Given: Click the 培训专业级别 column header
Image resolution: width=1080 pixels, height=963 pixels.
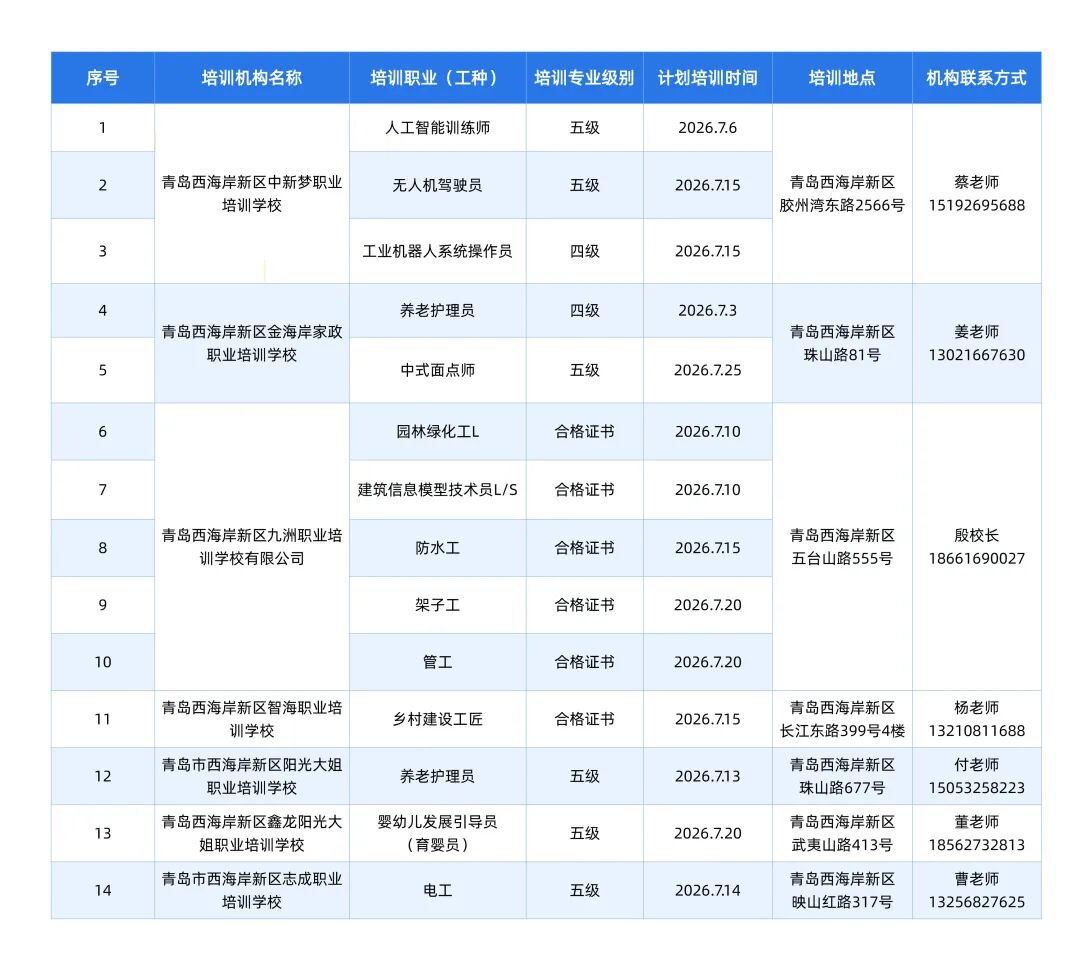Looking at the screenshot, I should point(585,78).
